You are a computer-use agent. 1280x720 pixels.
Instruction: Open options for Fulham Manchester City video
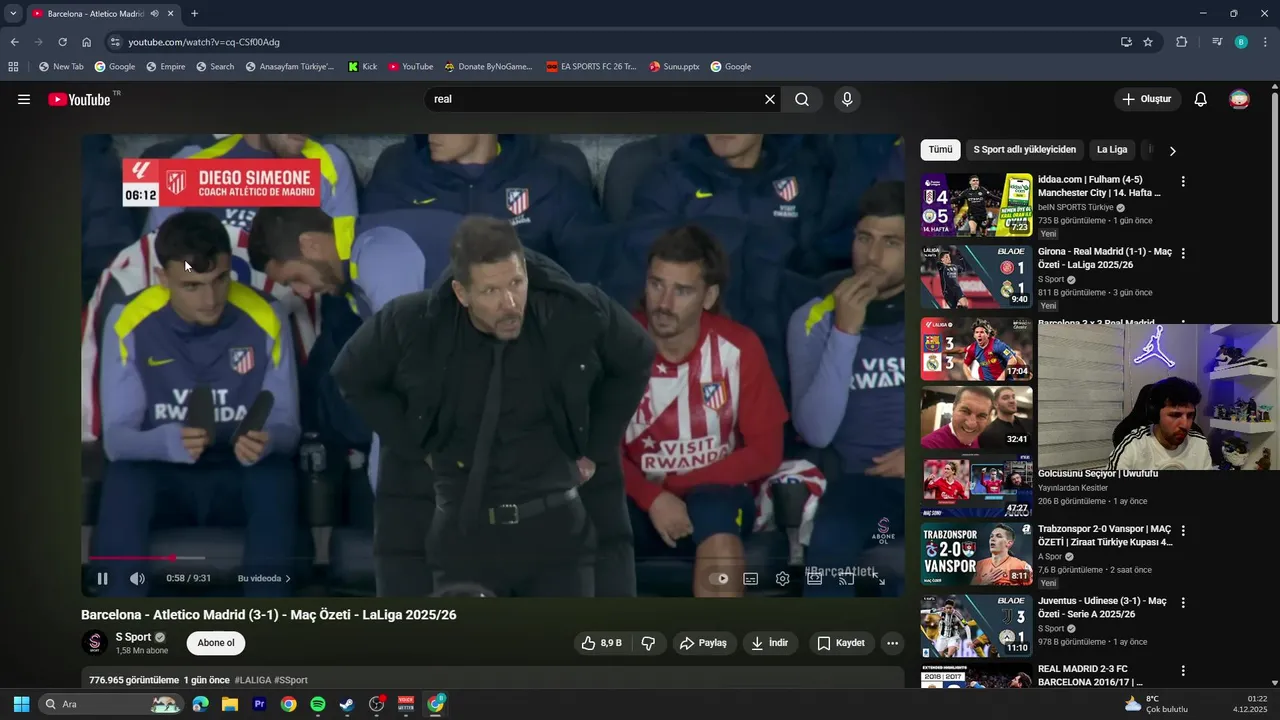1183,182
